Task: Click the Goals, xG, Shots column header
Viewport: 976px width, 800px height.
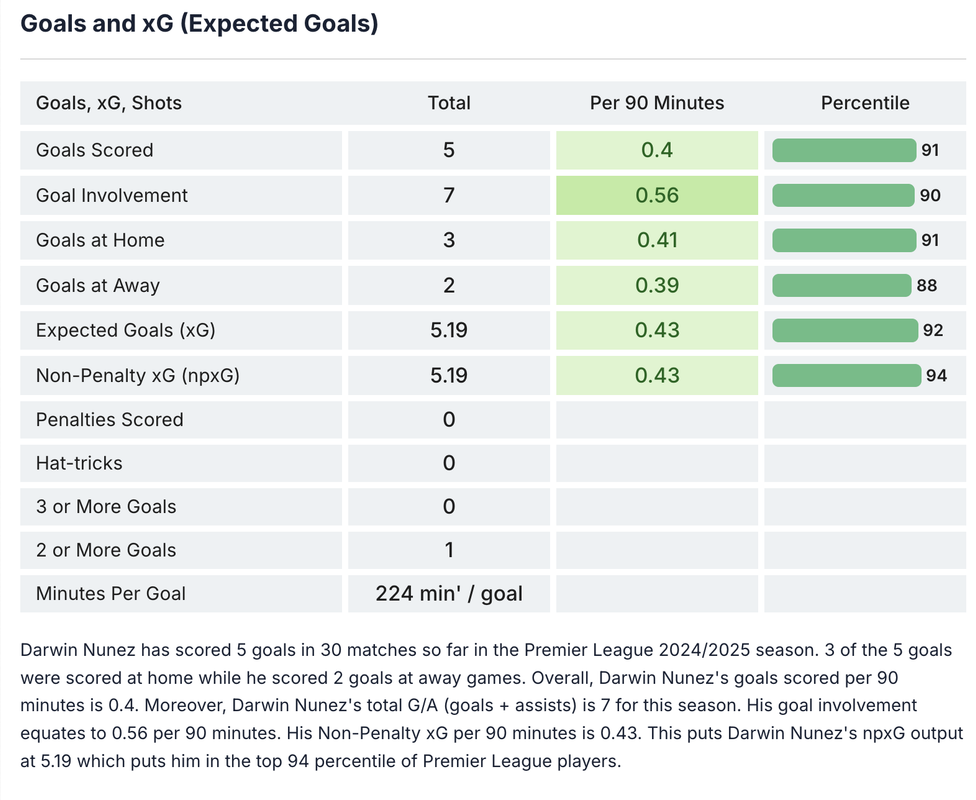Action: 109,103
